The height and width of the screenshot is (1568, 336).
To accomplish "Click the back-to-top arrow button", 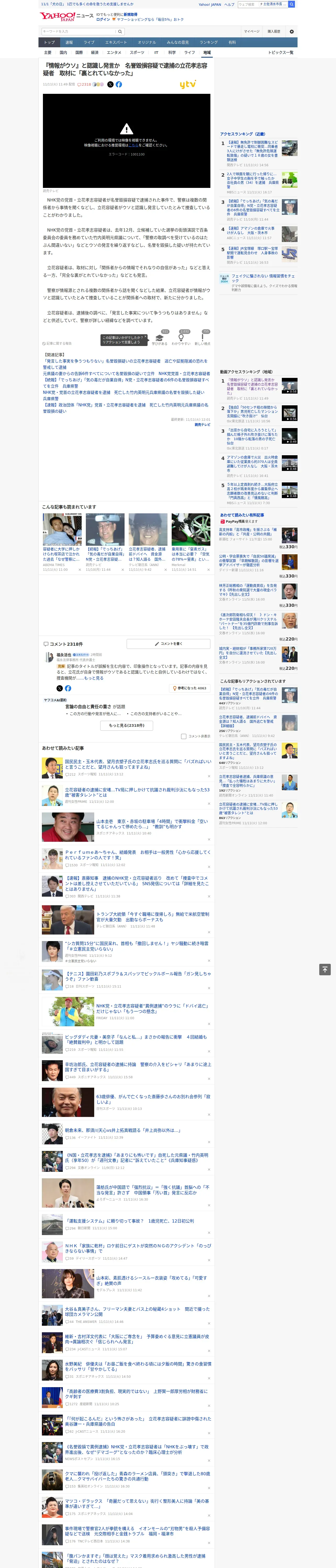I will click(x=324, y=970).
